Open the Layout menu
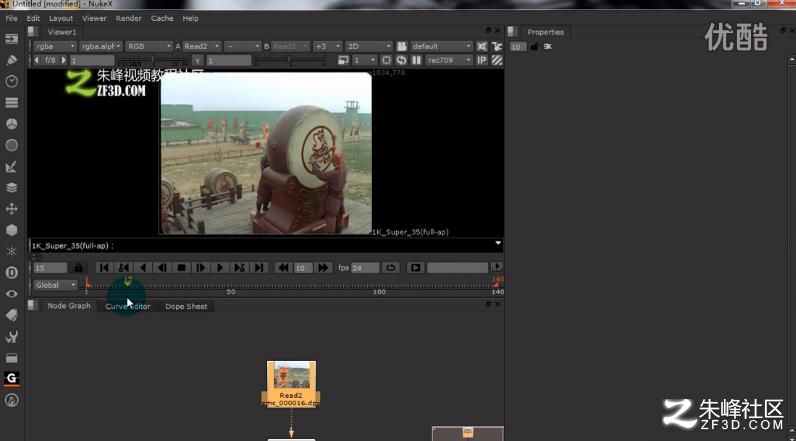796x441 pixels. [x=61, y=18]
